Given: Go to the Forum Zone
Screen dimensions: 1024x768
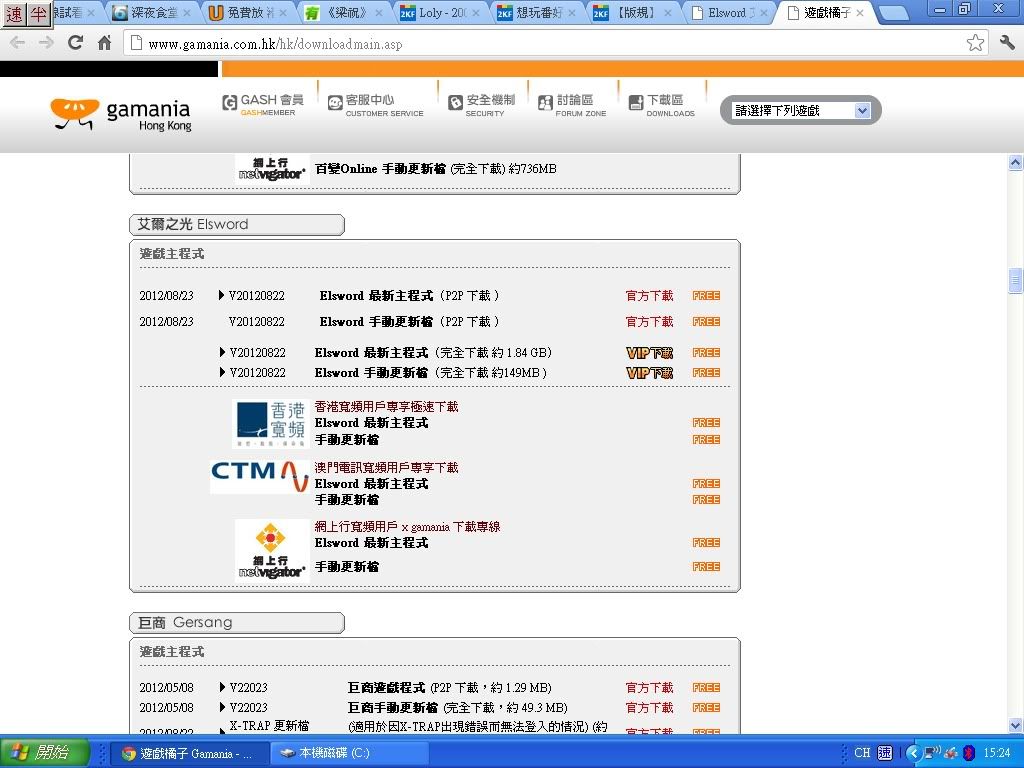Looking at the screenshot, I should 572,105.
